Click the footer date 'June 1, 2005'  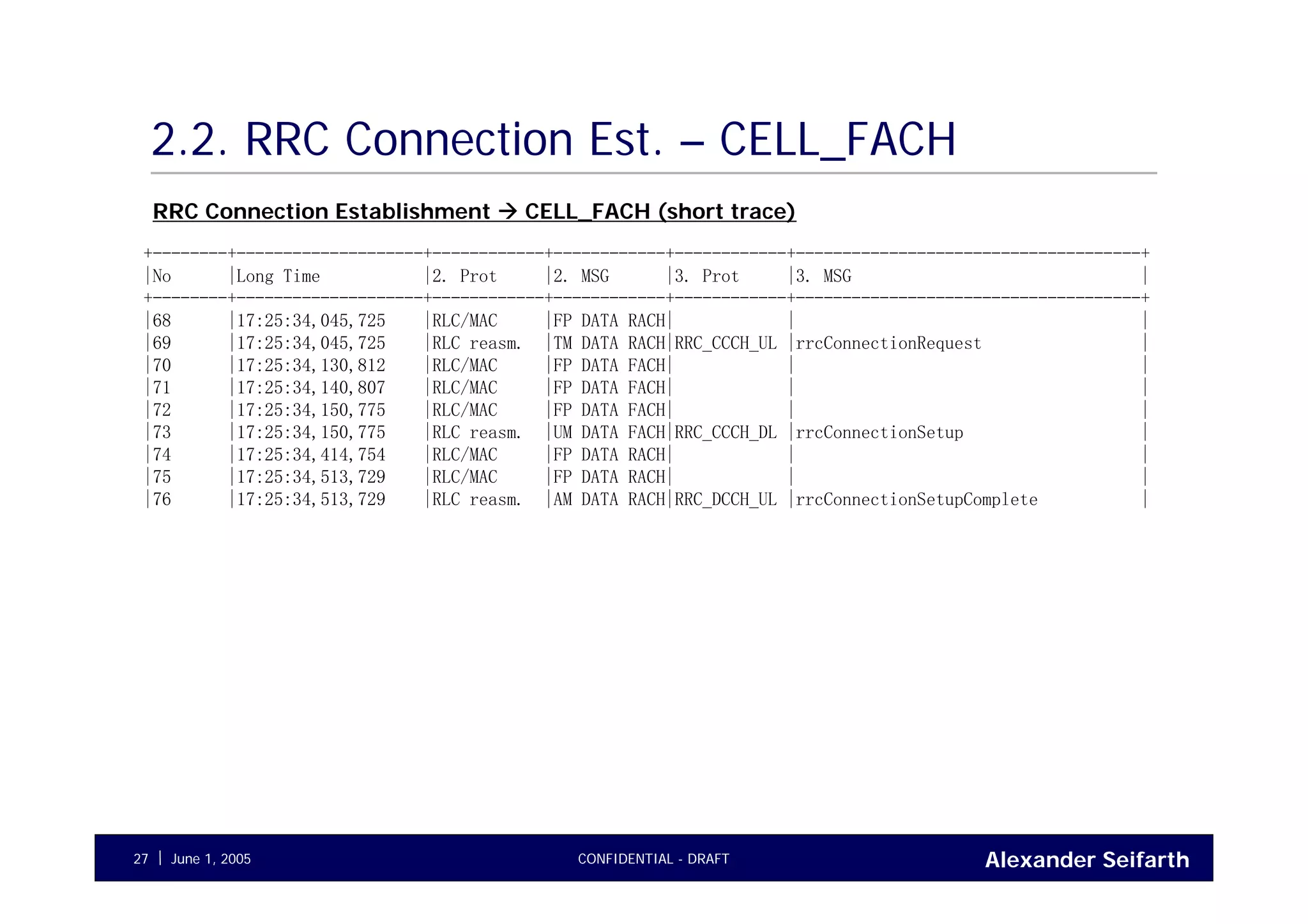[211, 859]
